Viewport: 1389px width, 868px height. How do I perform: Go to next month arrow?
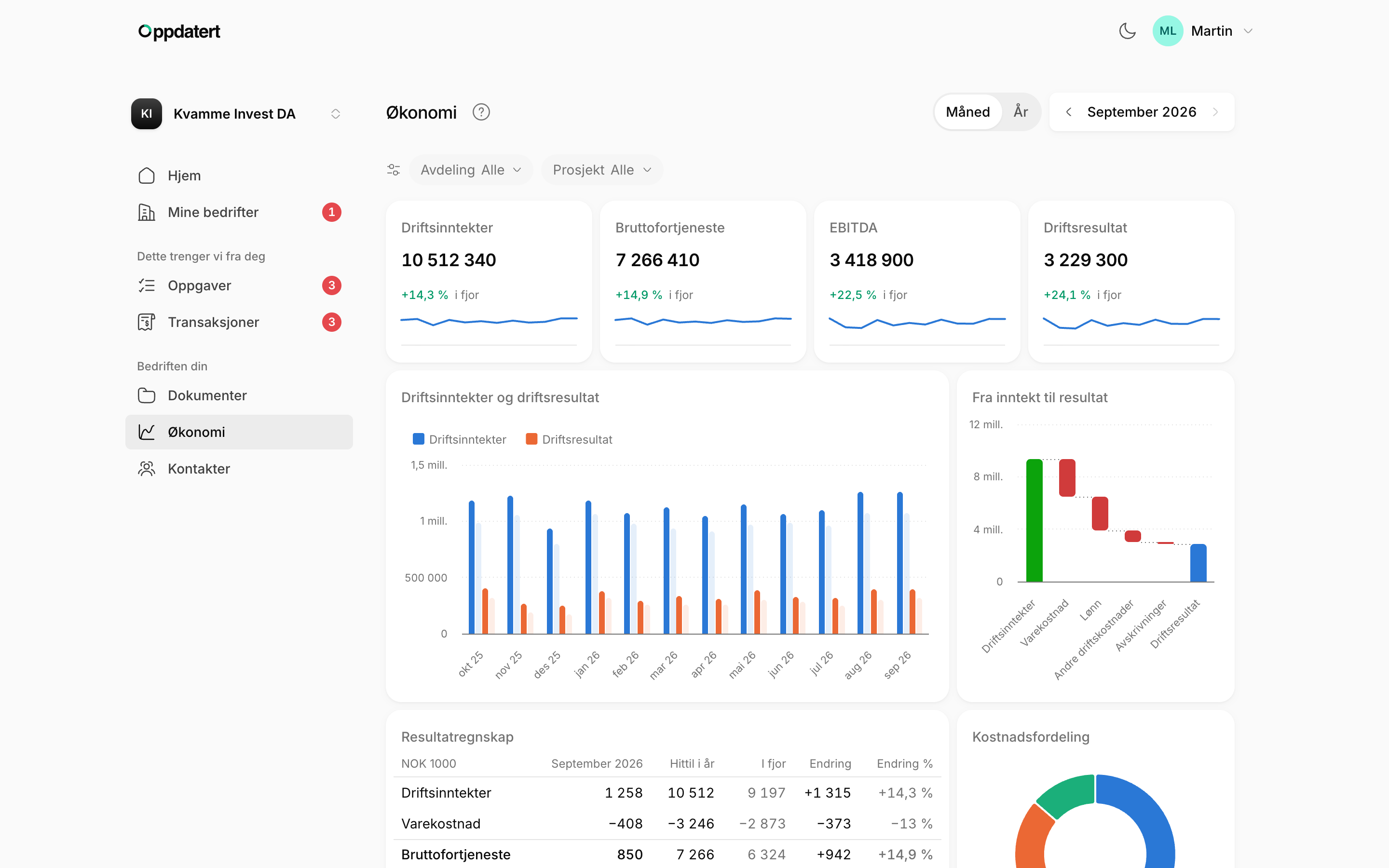pos(1215,112)
